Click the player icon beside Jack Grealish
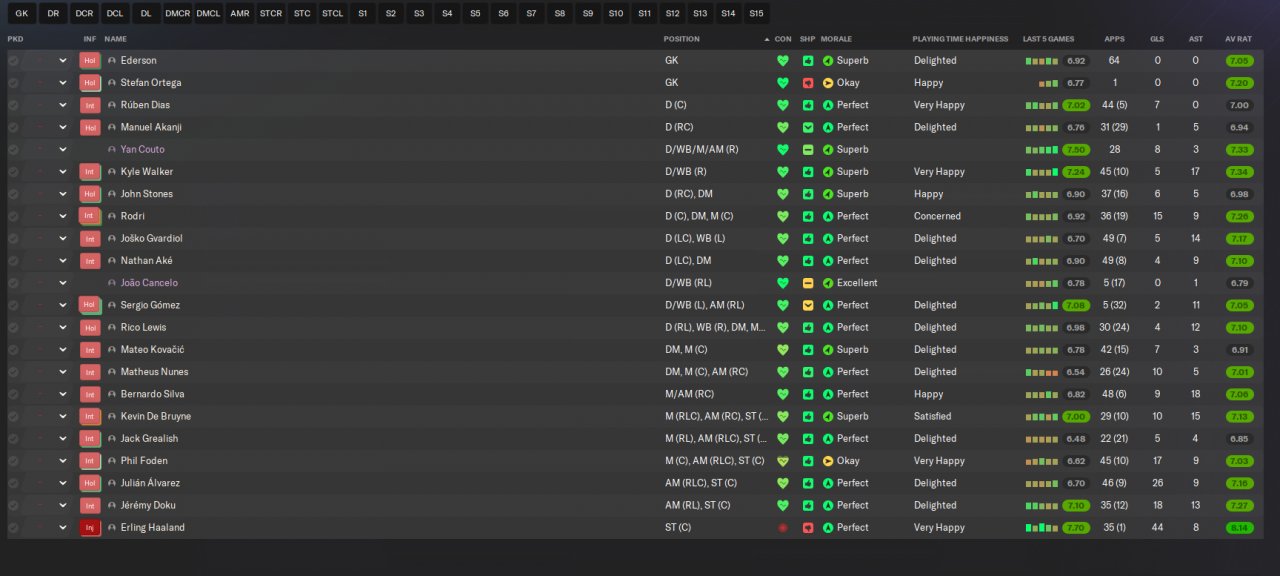1280x576 pixels. pyautogui.click(x=112, y=439)
